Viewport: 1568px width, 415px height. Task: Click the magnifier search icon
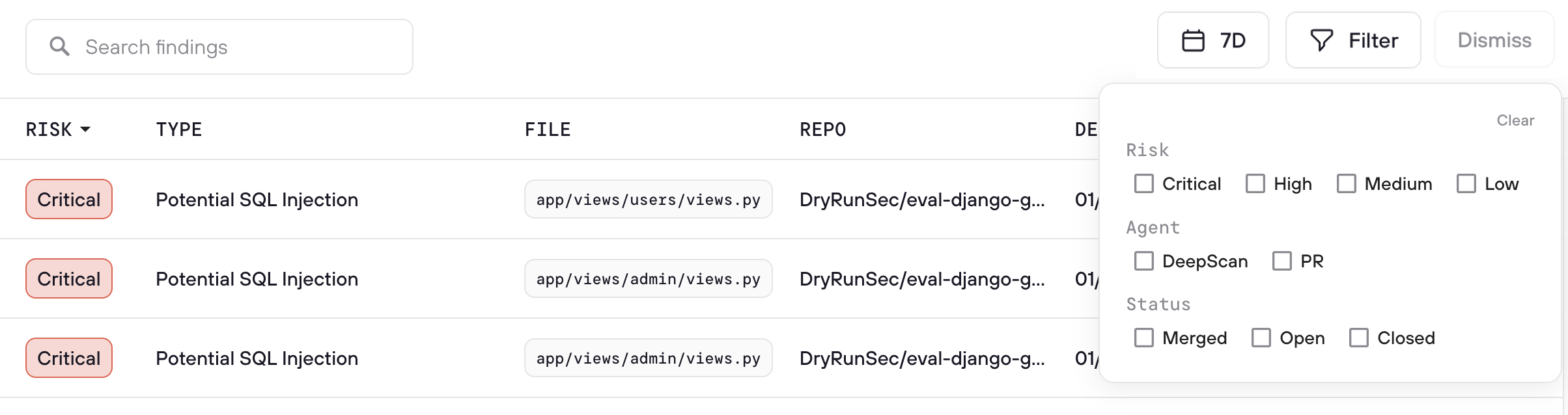pyautogui.click(x=59, y=46)
